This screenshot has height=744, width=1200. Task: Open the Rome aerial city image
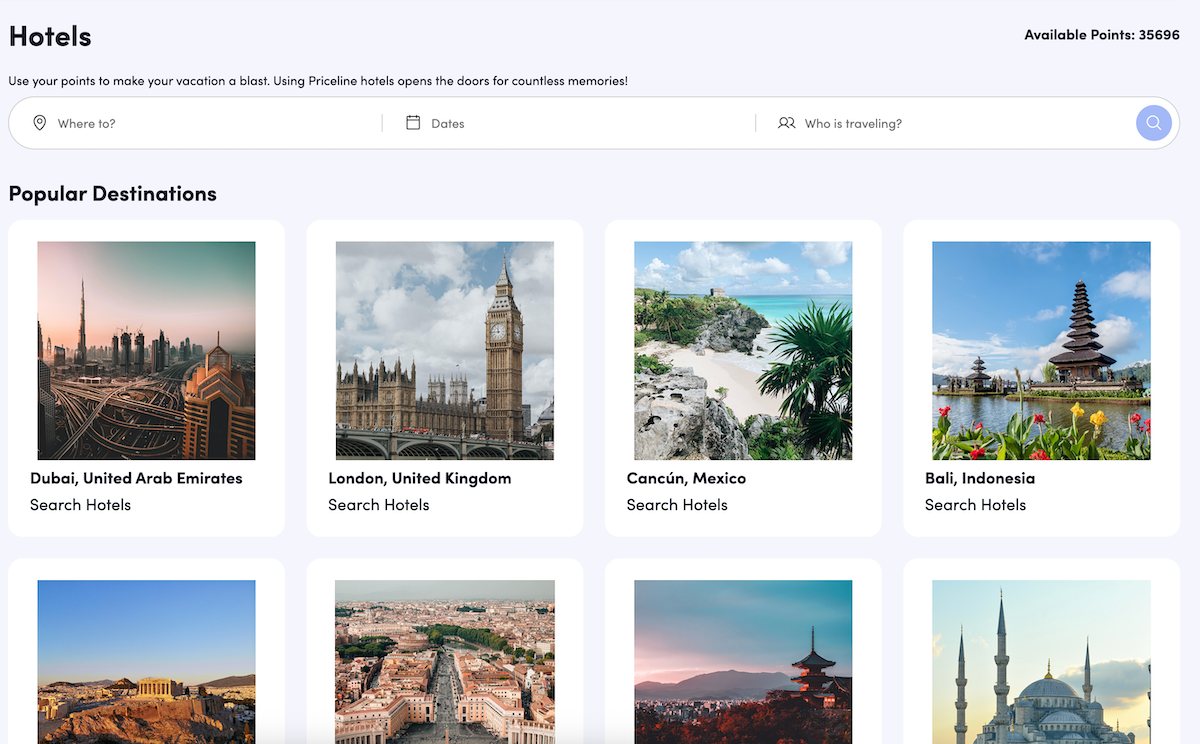pos(444,662)
